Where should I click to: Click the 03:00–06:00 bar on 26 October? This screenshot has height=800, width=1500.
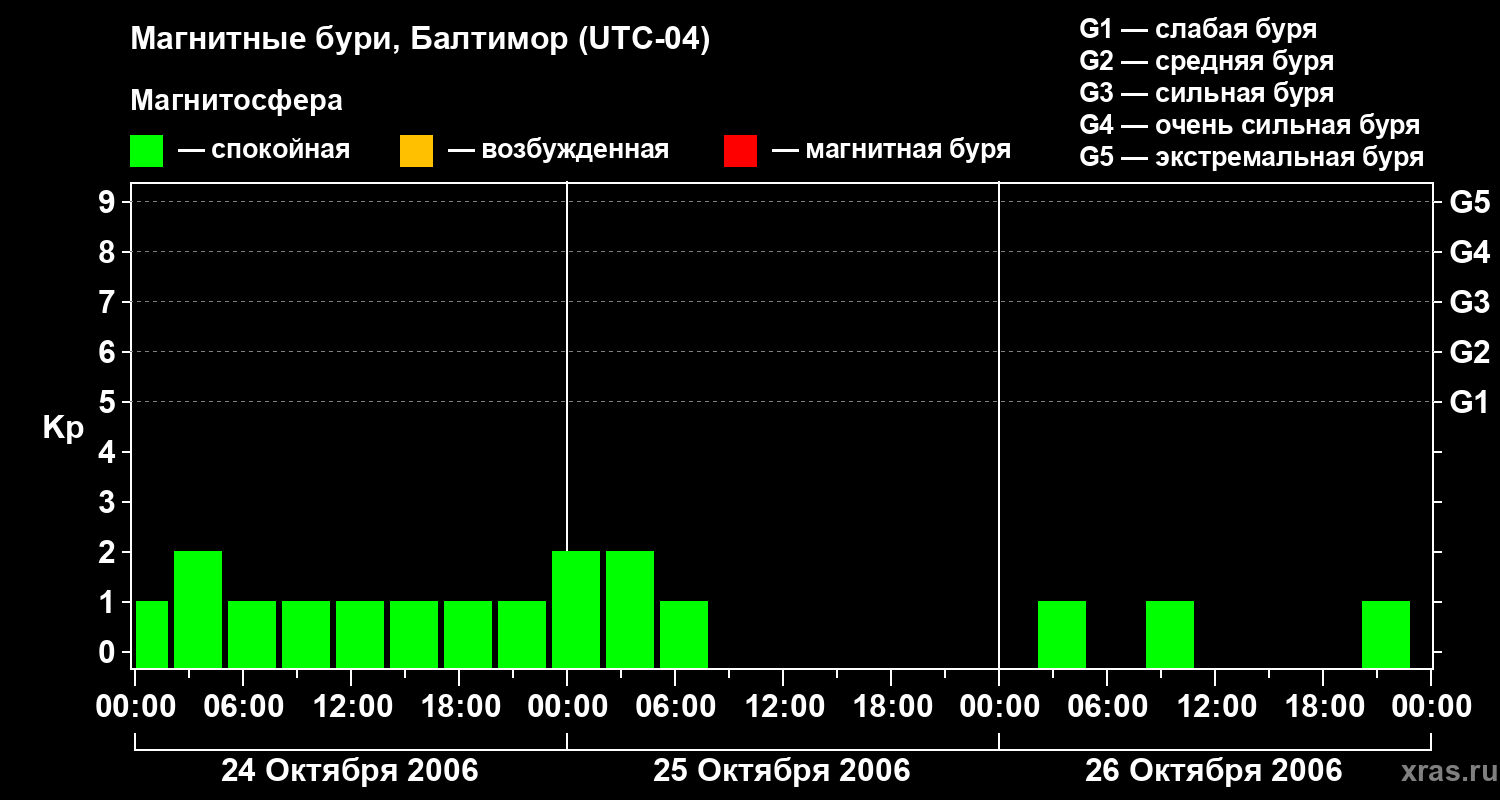pos(1062,635)
